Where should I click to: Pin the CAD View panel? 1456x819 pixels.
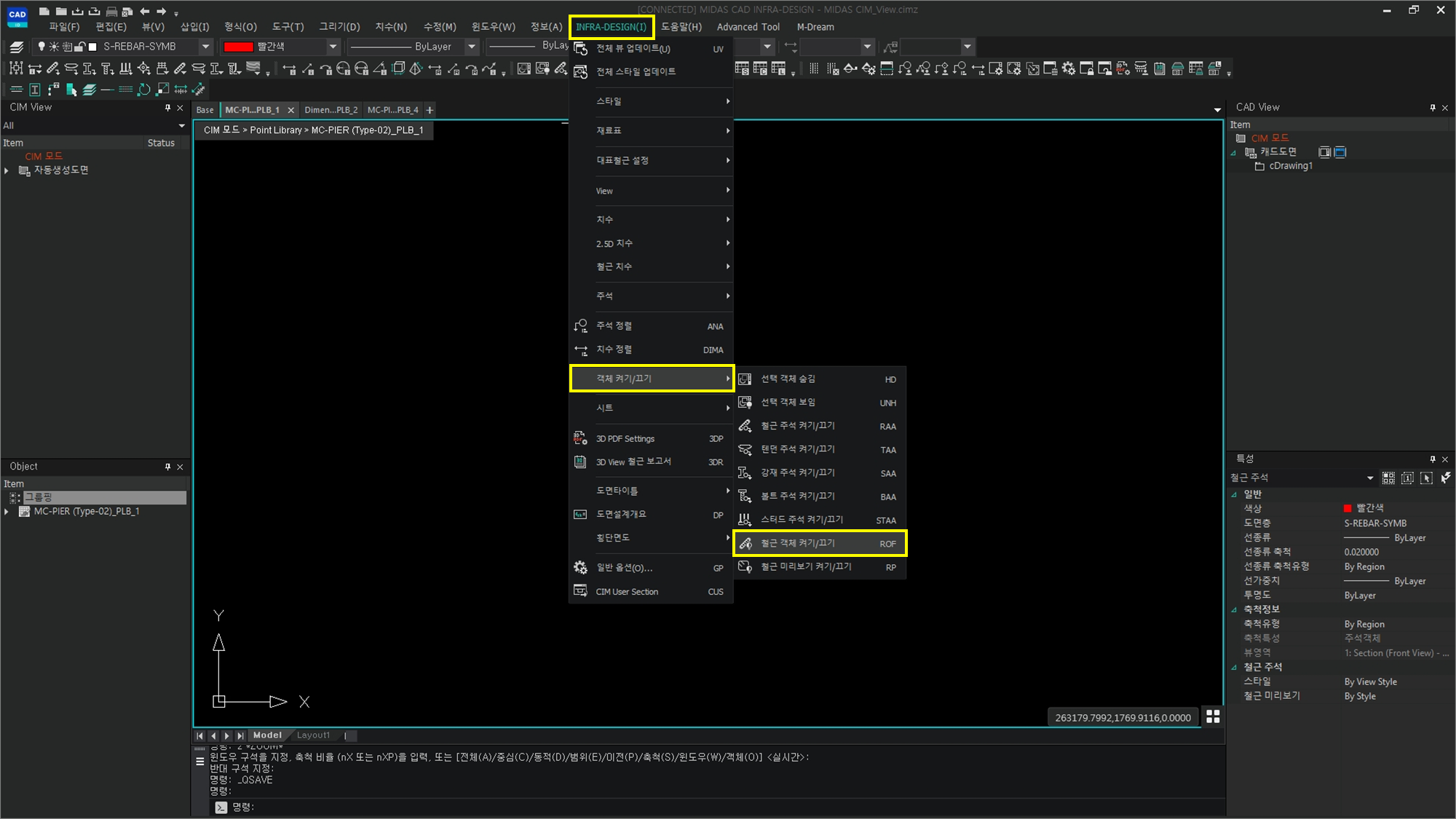(1433, 108)
